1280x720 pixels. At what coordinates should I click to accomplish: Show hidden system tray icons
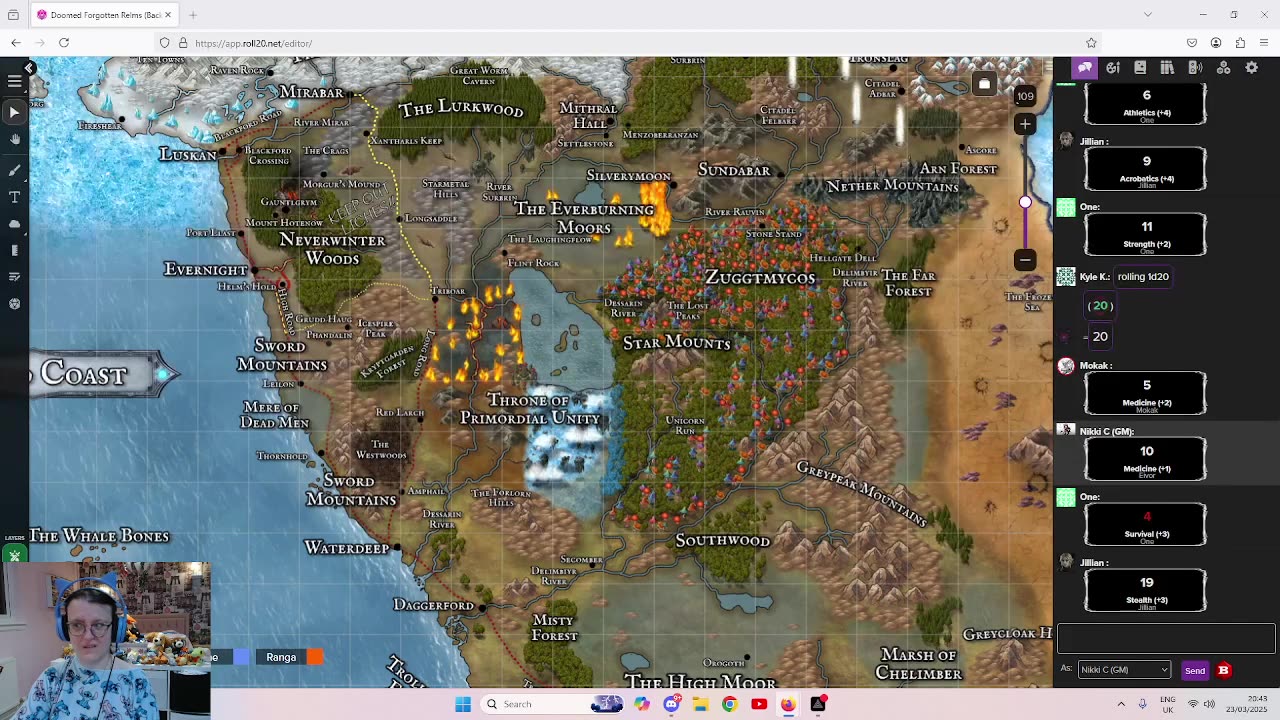point(1119,704)
